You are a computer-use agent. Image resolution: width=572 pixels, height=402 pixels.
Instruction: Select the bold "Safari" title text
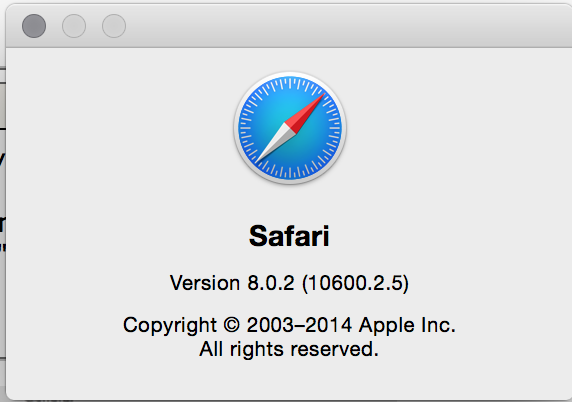coord(289,236)
